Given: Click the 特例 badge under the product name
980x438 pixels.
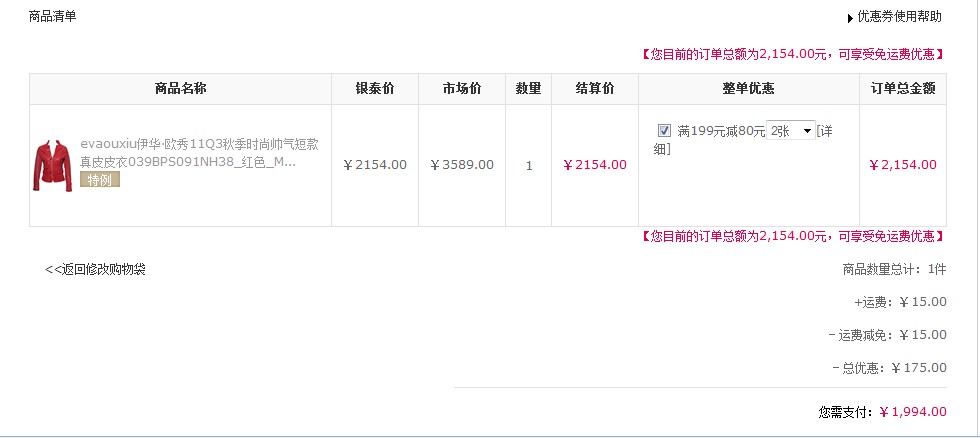Looking at the screenshot, I should (x=99, y=180).
